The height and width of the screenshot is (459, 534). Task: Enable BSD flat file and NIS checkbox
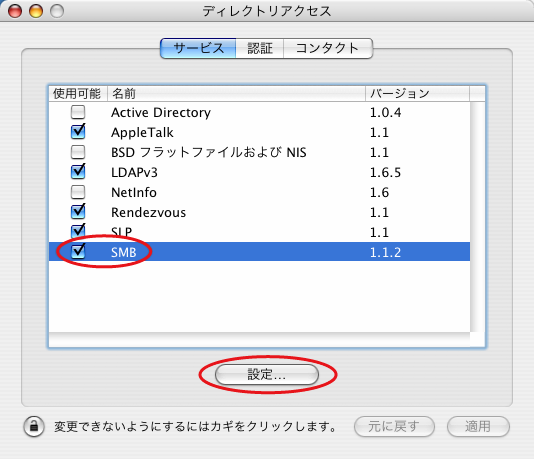pos(78,152)
